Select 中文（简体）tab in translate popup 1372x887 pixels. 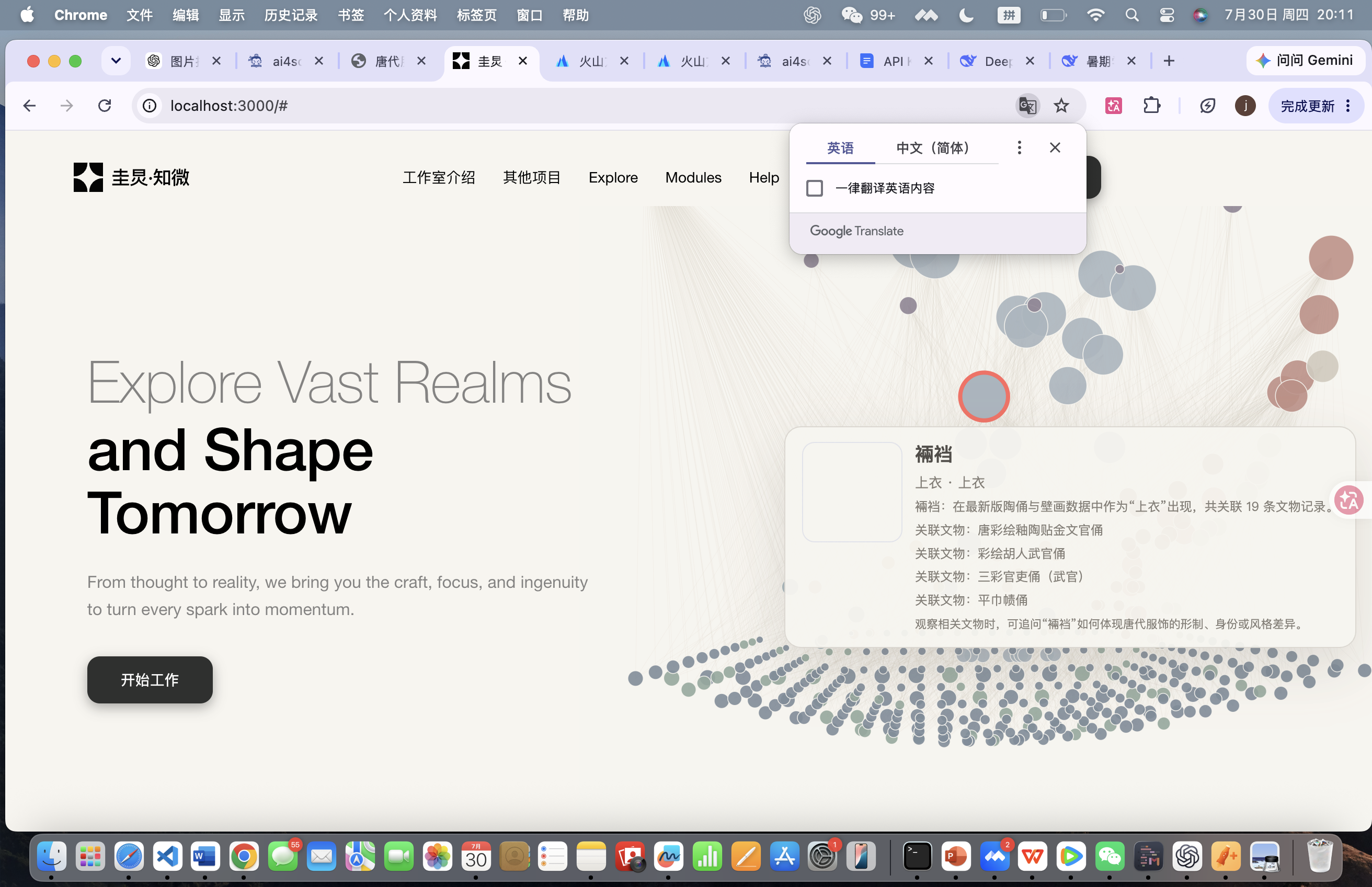(936, 148)
